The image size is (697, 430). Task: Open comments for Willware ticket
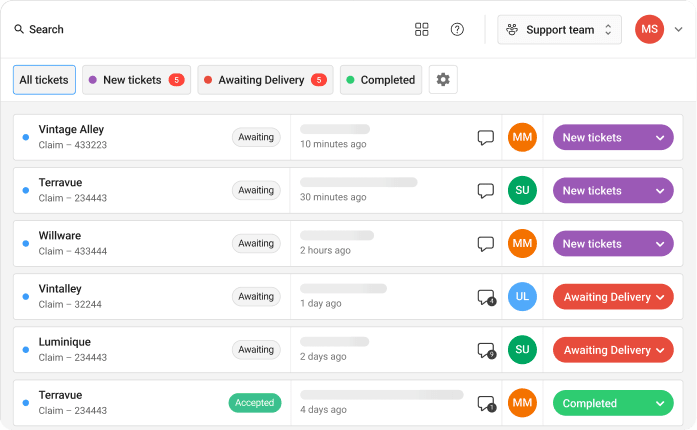tap(485, 244)
